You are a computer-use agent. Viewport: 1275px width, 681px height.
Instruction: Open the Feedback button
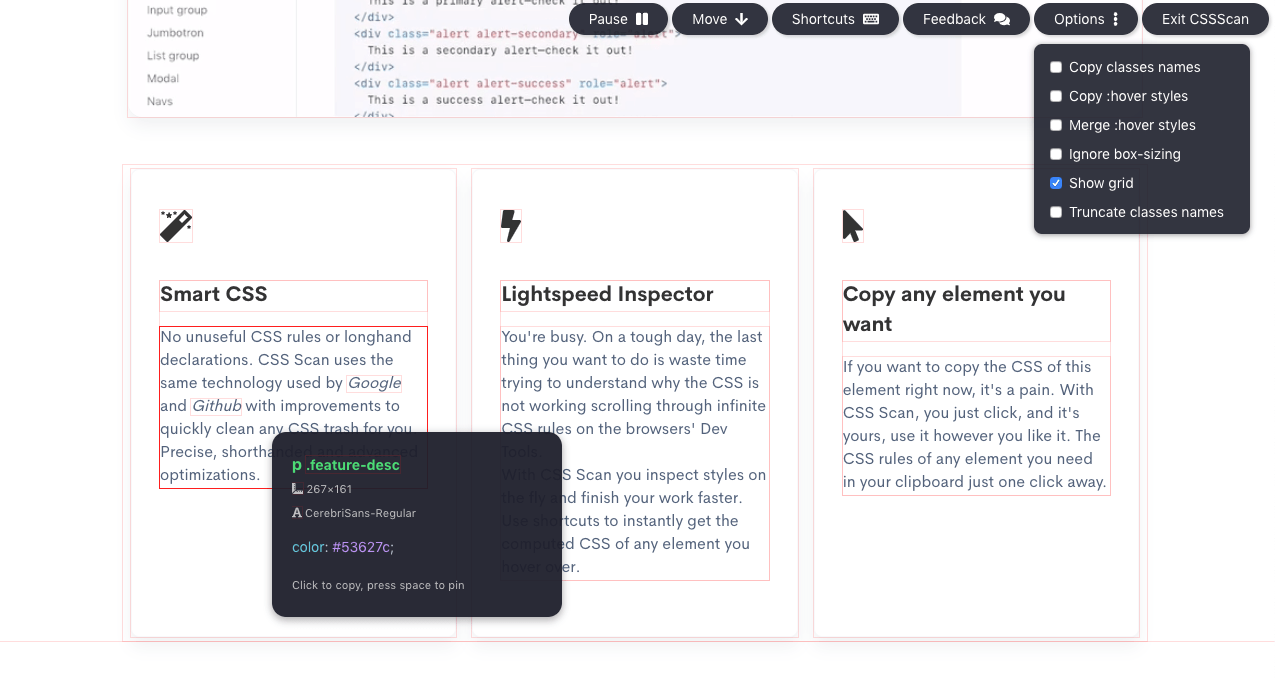click(x=966, y=19)
